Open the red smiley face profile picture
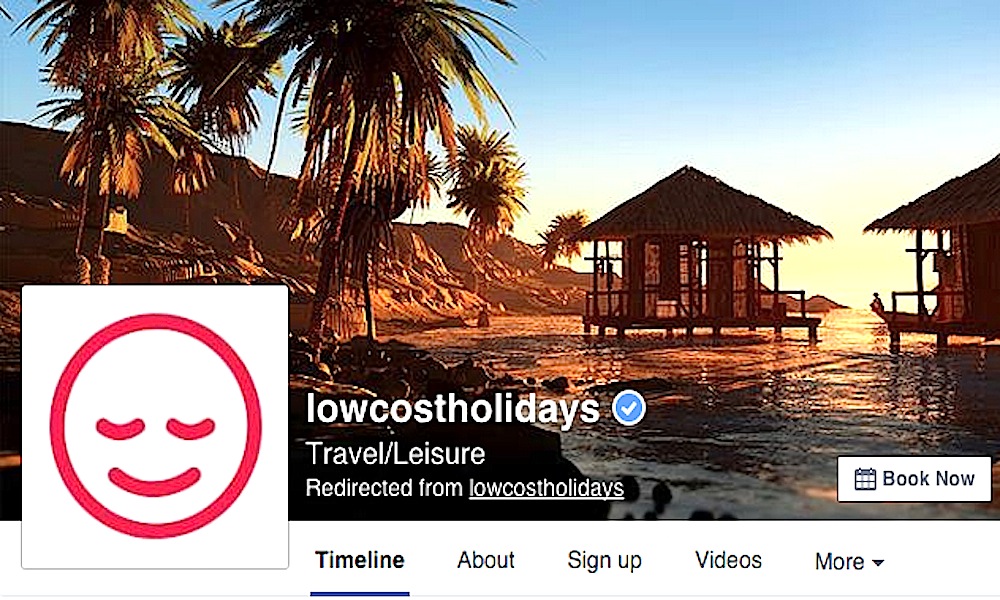1000x600 pixels. [155, 426]
